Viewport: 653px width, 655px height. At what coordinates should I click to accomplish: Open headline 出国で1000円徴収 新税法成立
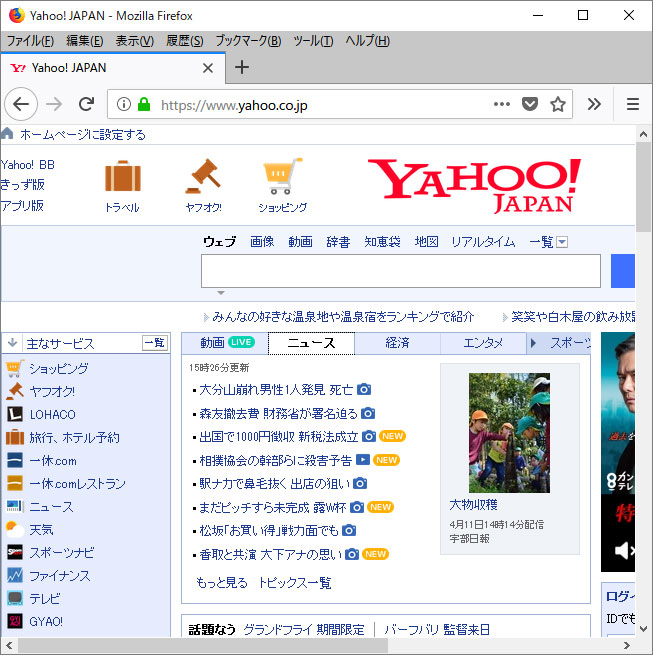[x=279, y=437]
